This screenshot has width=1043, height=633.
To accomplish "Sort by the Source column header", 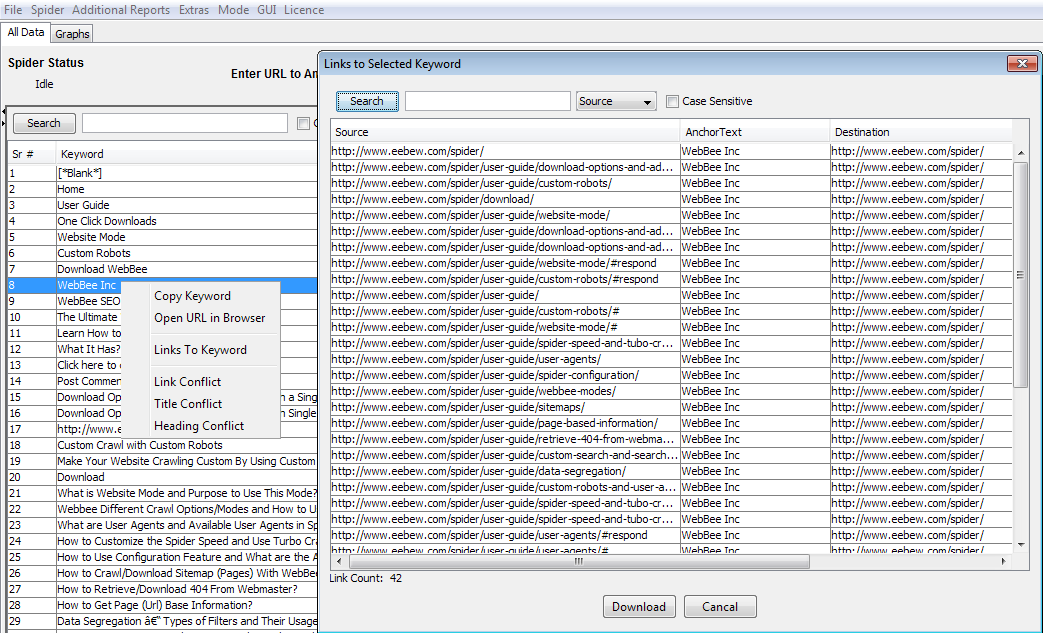I will (x=505, y=132).
